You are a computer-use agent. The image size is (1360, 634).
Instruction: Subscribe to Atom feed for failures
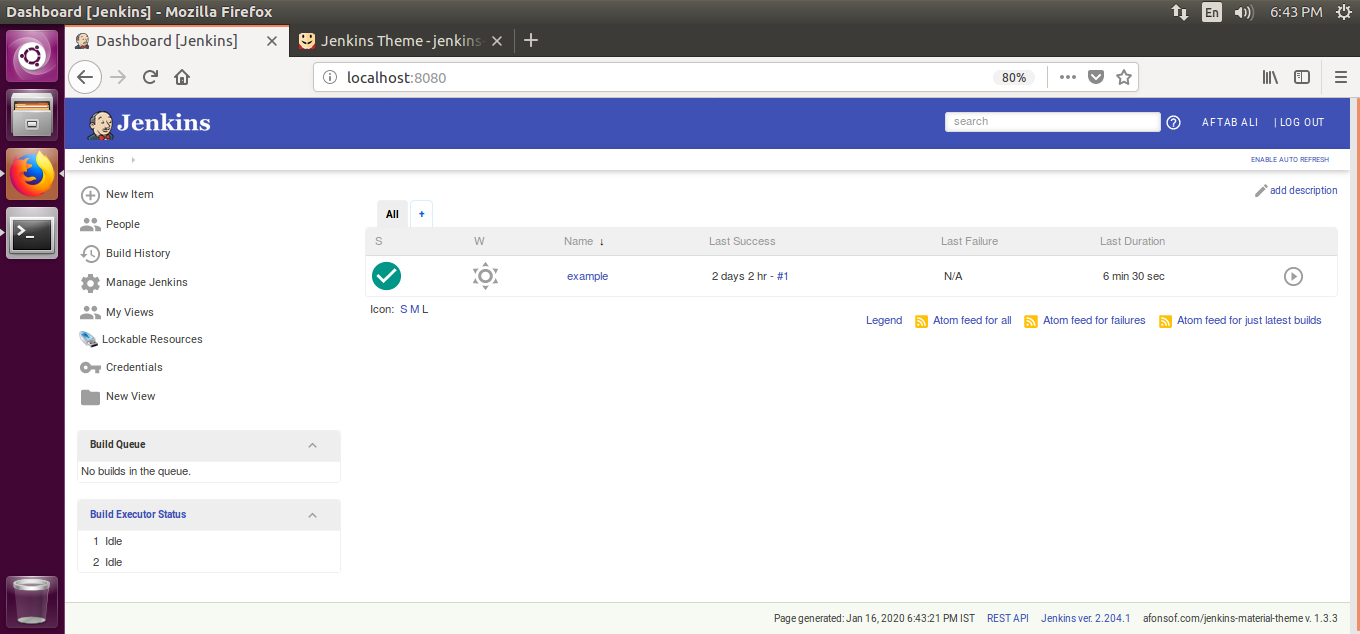pyautogui.click(x=1092, y=320)
